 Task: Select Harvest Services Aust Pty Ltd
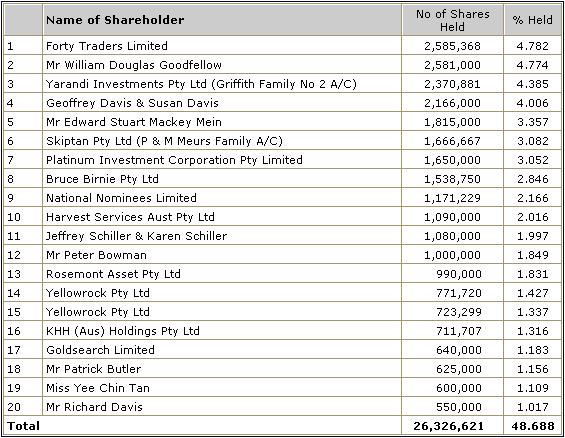[x=130, y=217]
